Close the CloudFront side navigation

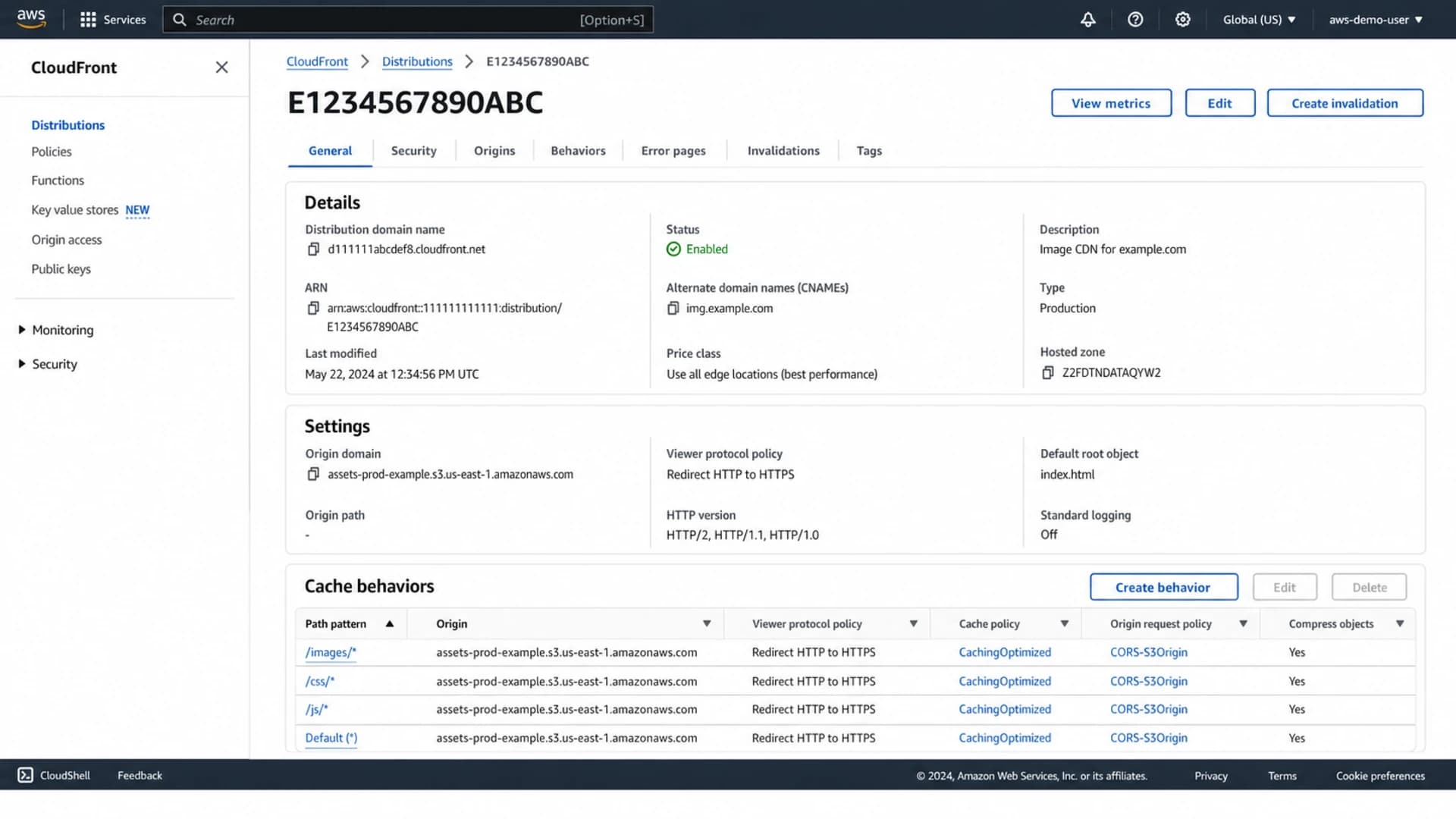tap(221, 67)
